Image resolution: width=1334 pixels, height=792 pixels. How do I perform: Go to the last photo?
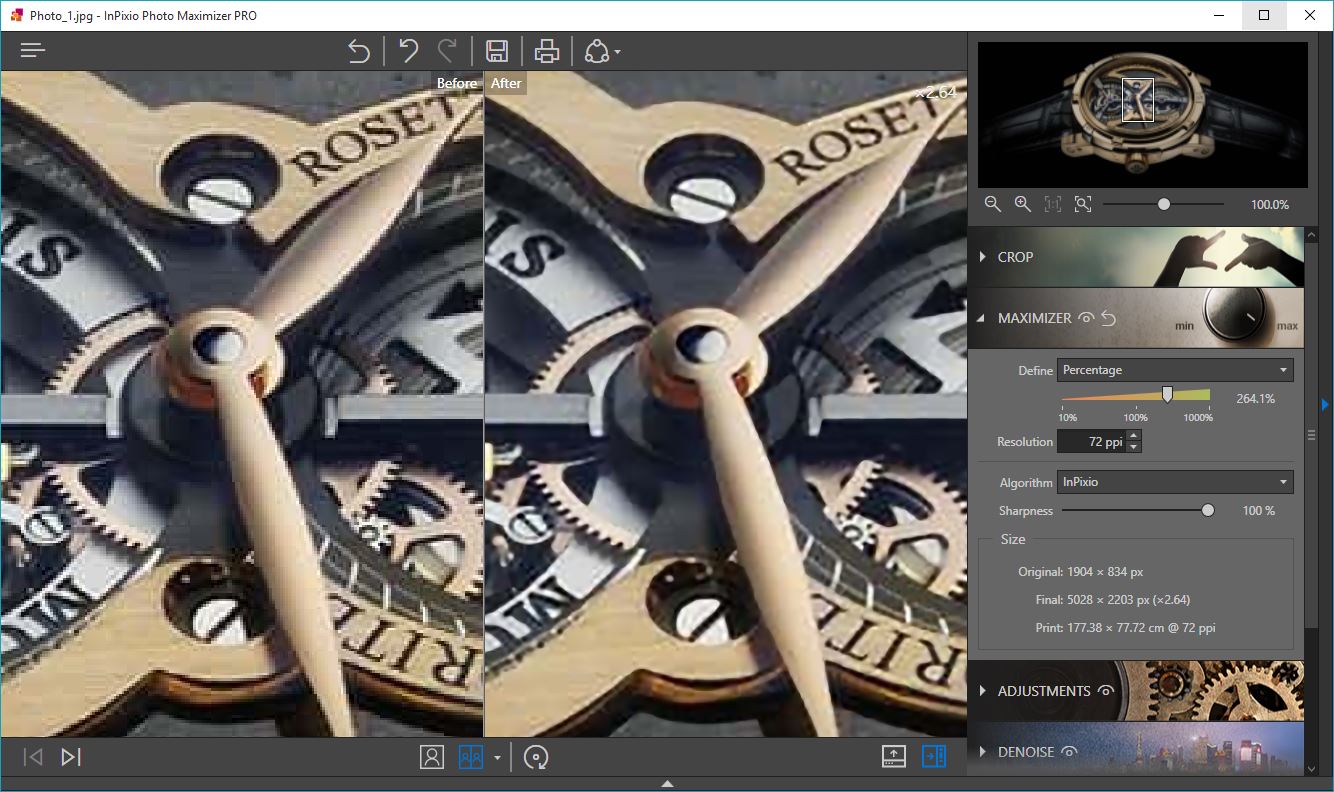tap(70, 757)
